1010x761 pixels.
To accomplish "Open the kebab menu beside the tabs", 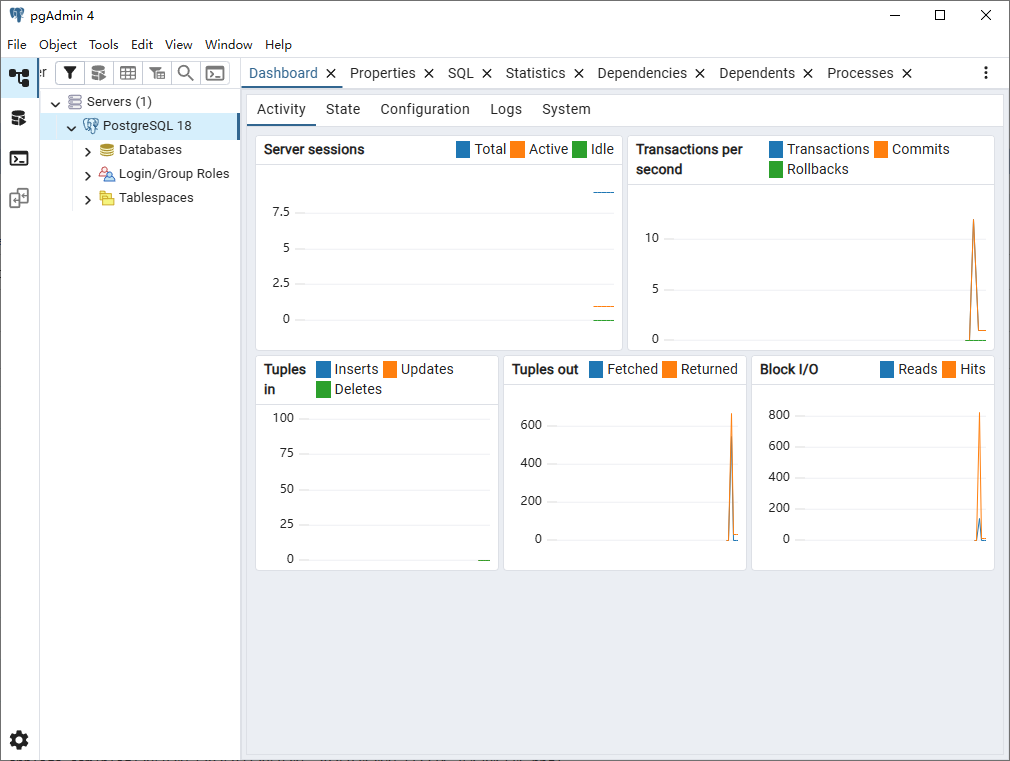I will click(x=986, y=73).
